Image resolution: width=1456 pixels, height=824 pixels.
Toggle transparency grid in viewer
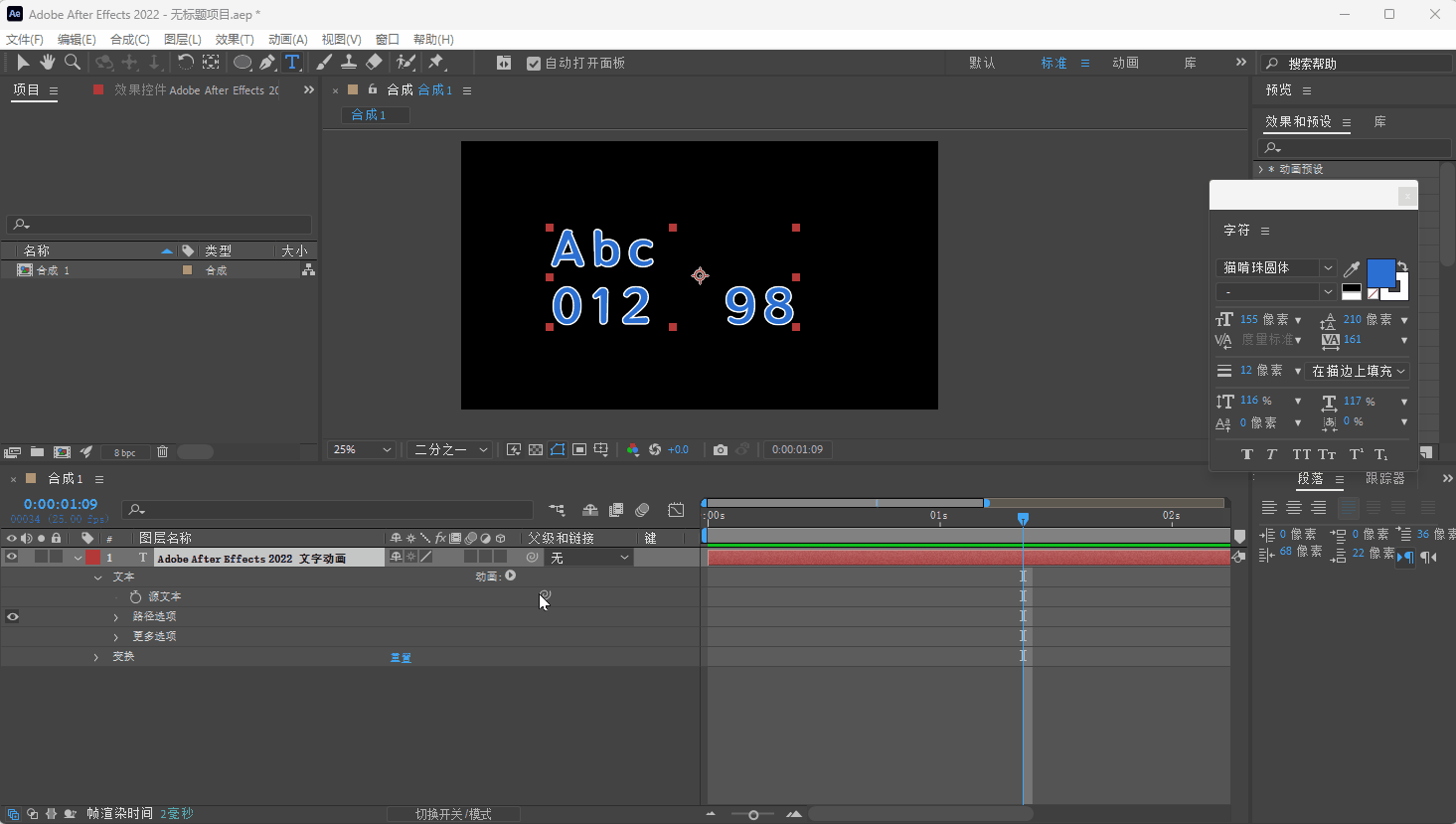(x=536, y=449)
